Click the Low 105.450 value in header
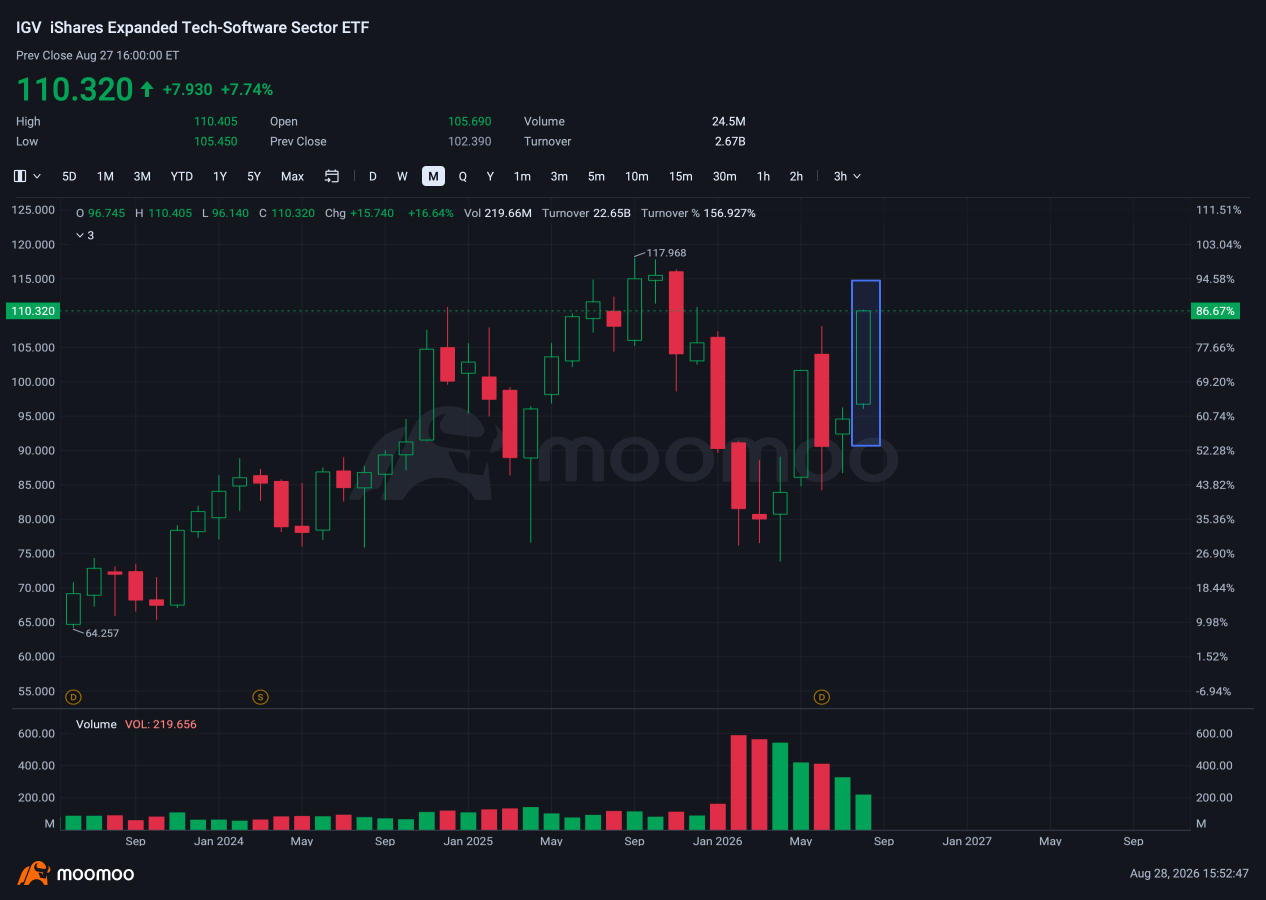This screenshot has width=1266, height=900. pos(215,141)
